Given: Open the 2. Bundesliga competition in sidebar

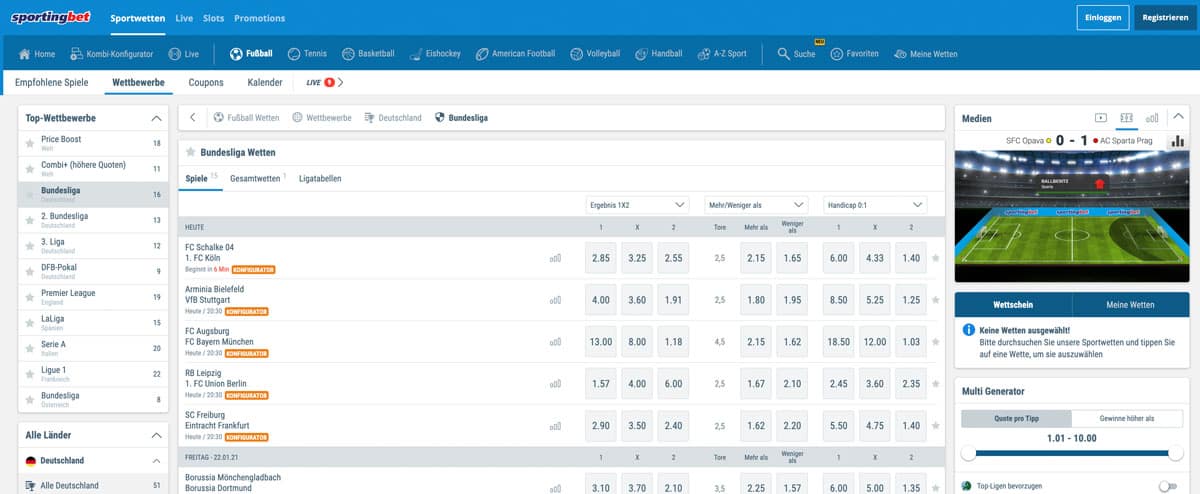Looking at the screenshot, I should pos(93,220).
